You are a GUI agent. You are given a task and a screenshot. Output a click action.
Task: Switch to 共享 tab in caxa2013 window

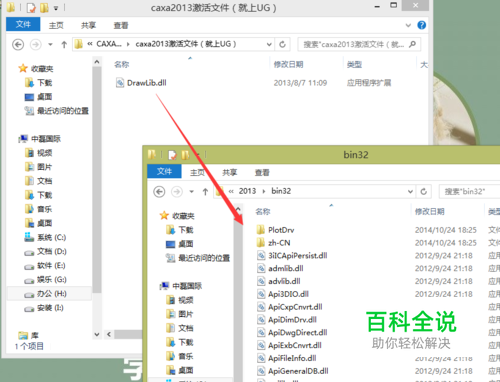tap(88, 25)
